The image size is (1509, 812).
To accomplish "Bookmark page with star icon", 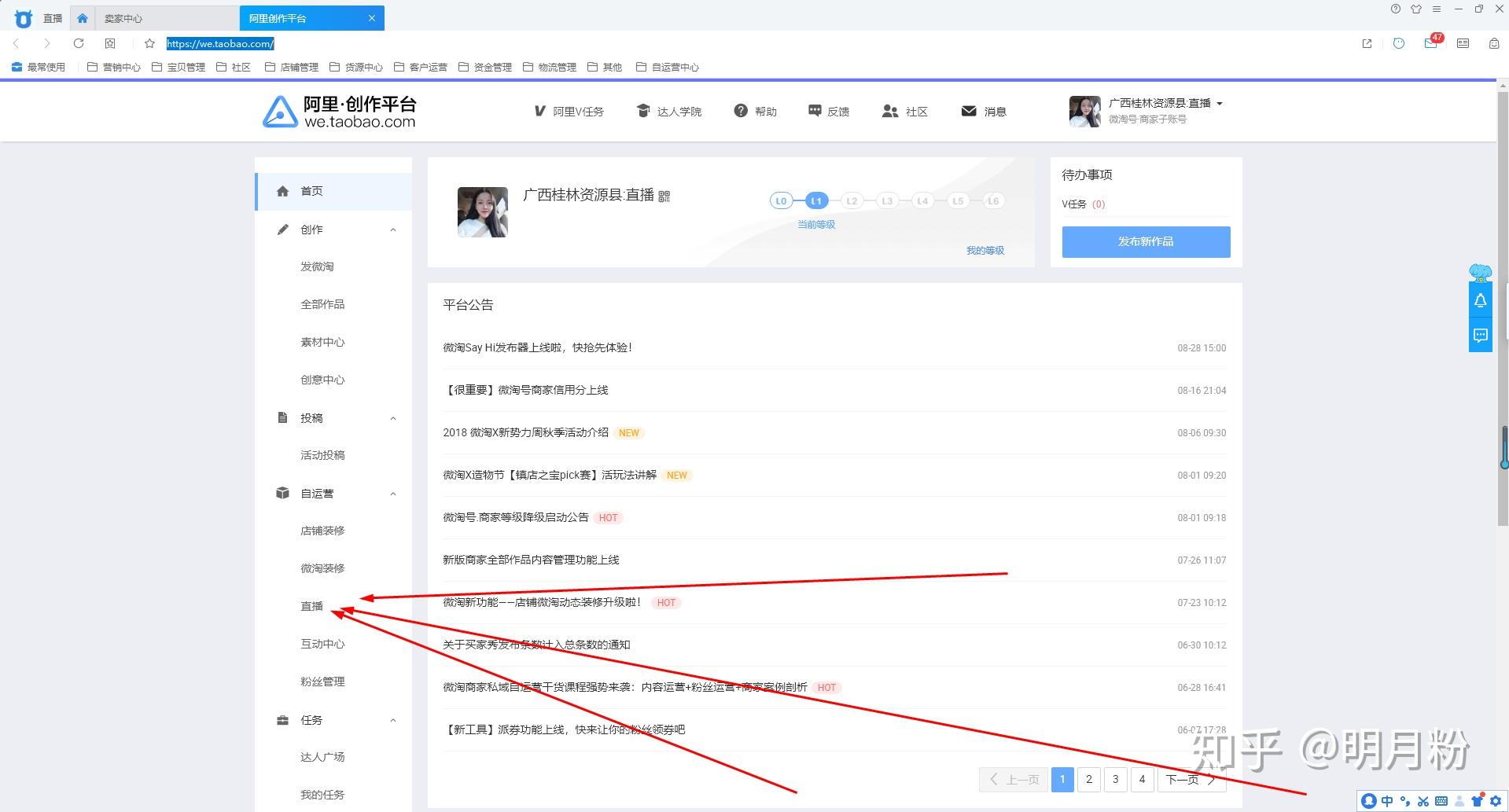I will point(149,43).
